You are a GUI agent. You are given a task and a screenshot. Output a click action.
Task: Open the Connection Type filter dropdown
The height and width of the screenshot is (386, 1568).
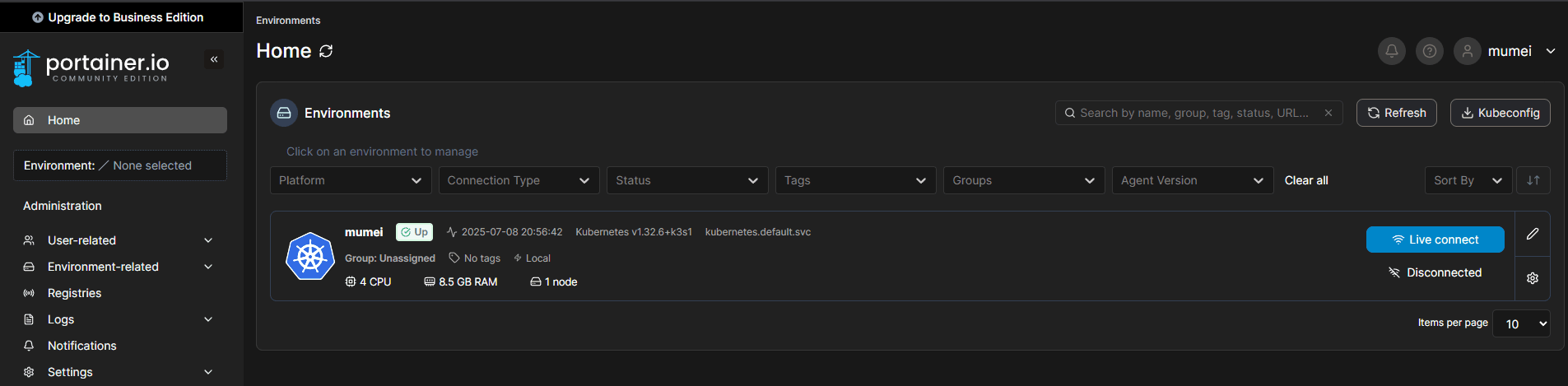click(x=519, y=180)
